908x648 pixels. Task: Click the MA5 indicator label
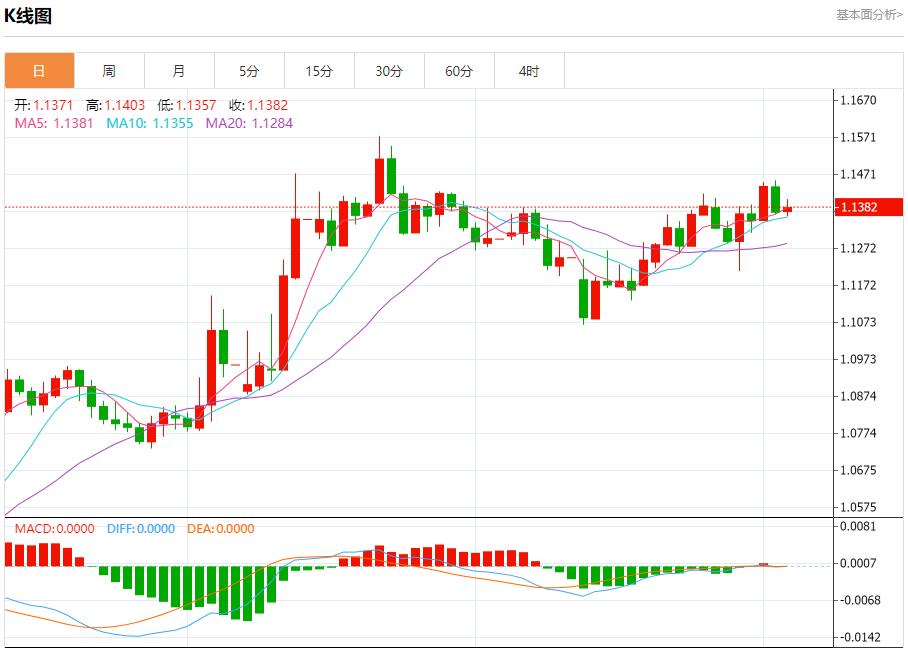[x=54, y=123]
